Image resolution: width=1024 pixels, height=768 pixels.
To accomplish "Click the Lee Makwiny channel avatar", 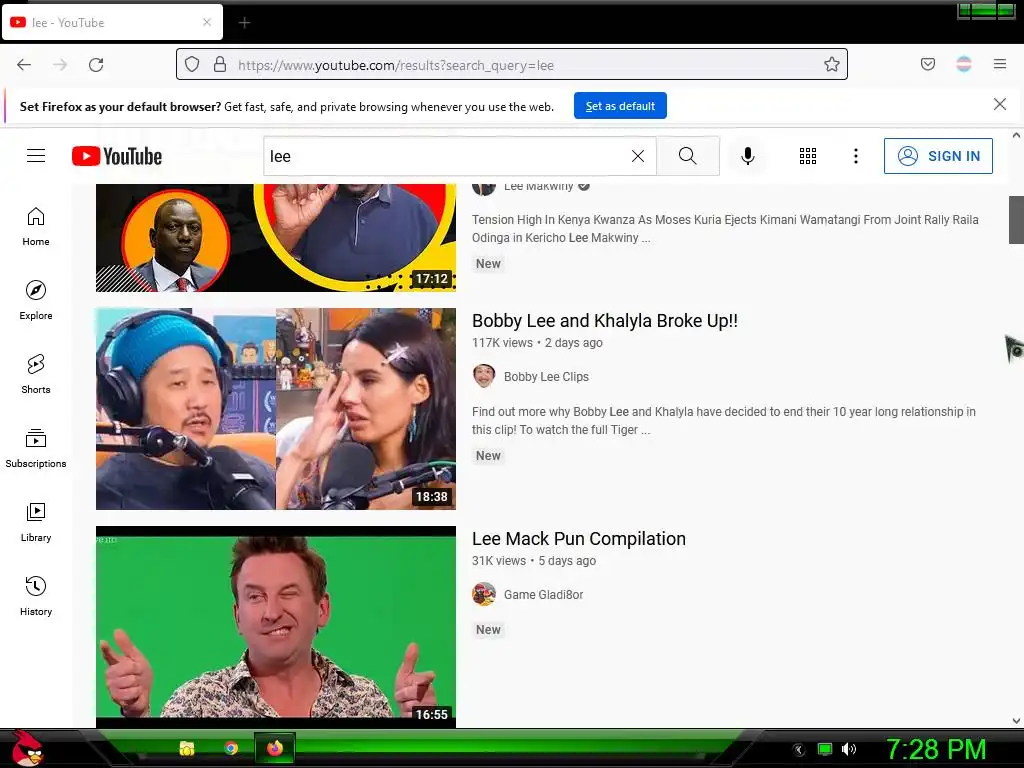I will 484,189.
